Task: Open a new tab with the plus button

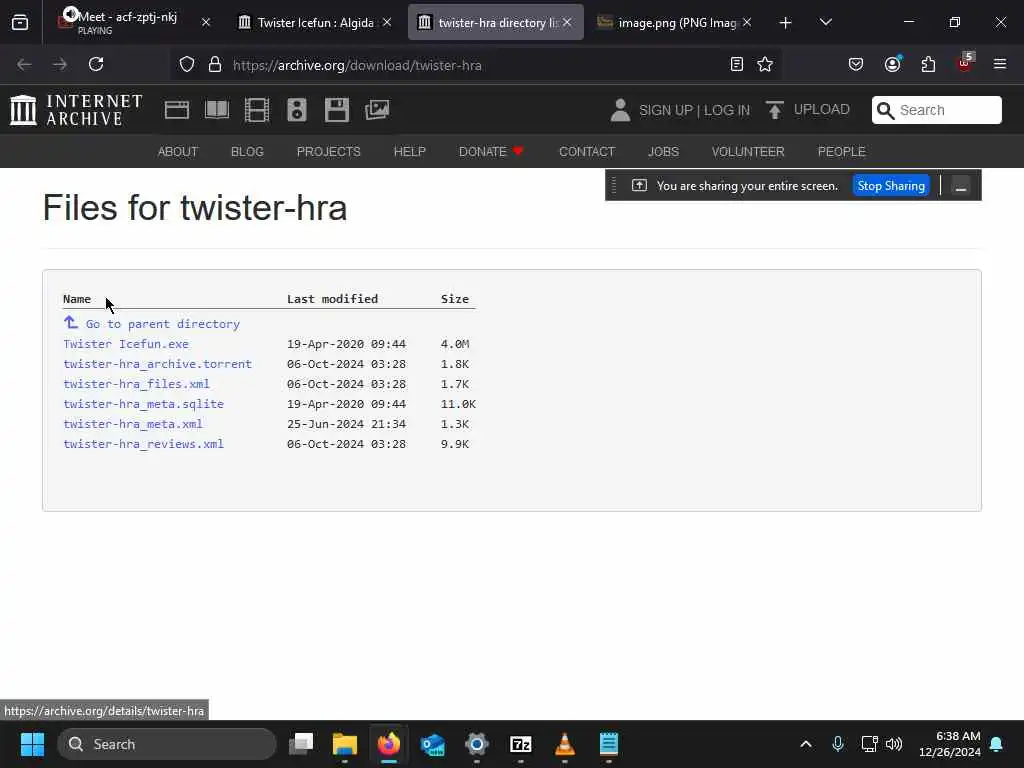Action: tap(786, 22)
